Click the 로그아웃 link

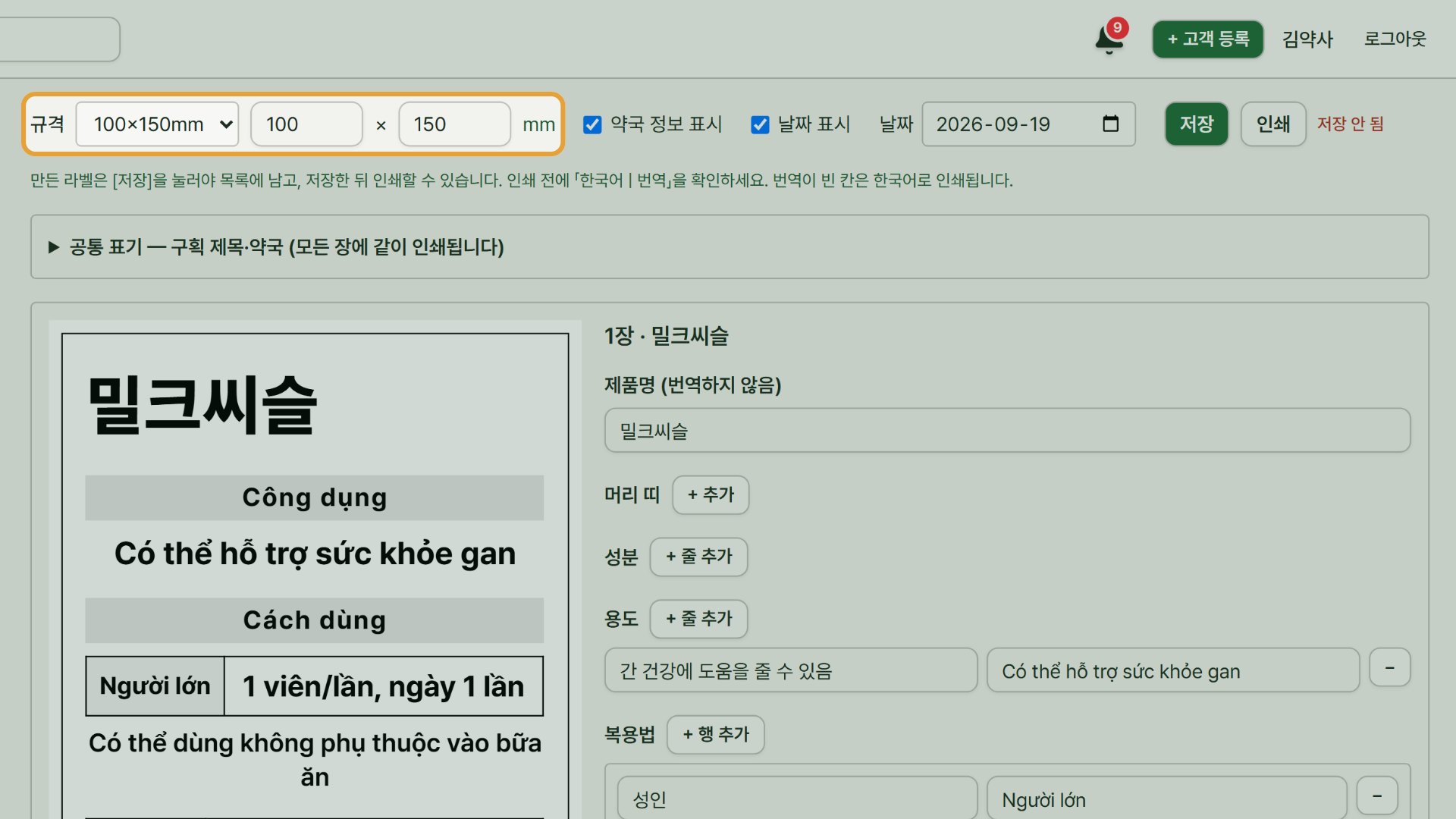point(1395,39)
